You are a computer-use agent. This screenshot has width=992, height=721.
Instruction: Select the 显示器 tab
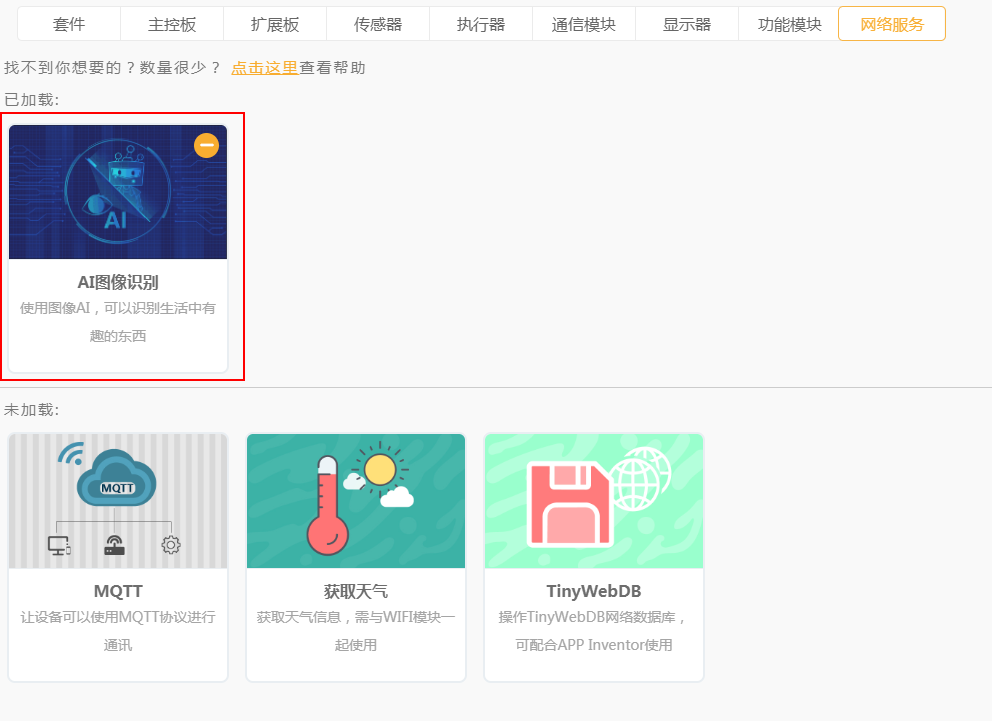pyautogui.click(x=687, y=24)
